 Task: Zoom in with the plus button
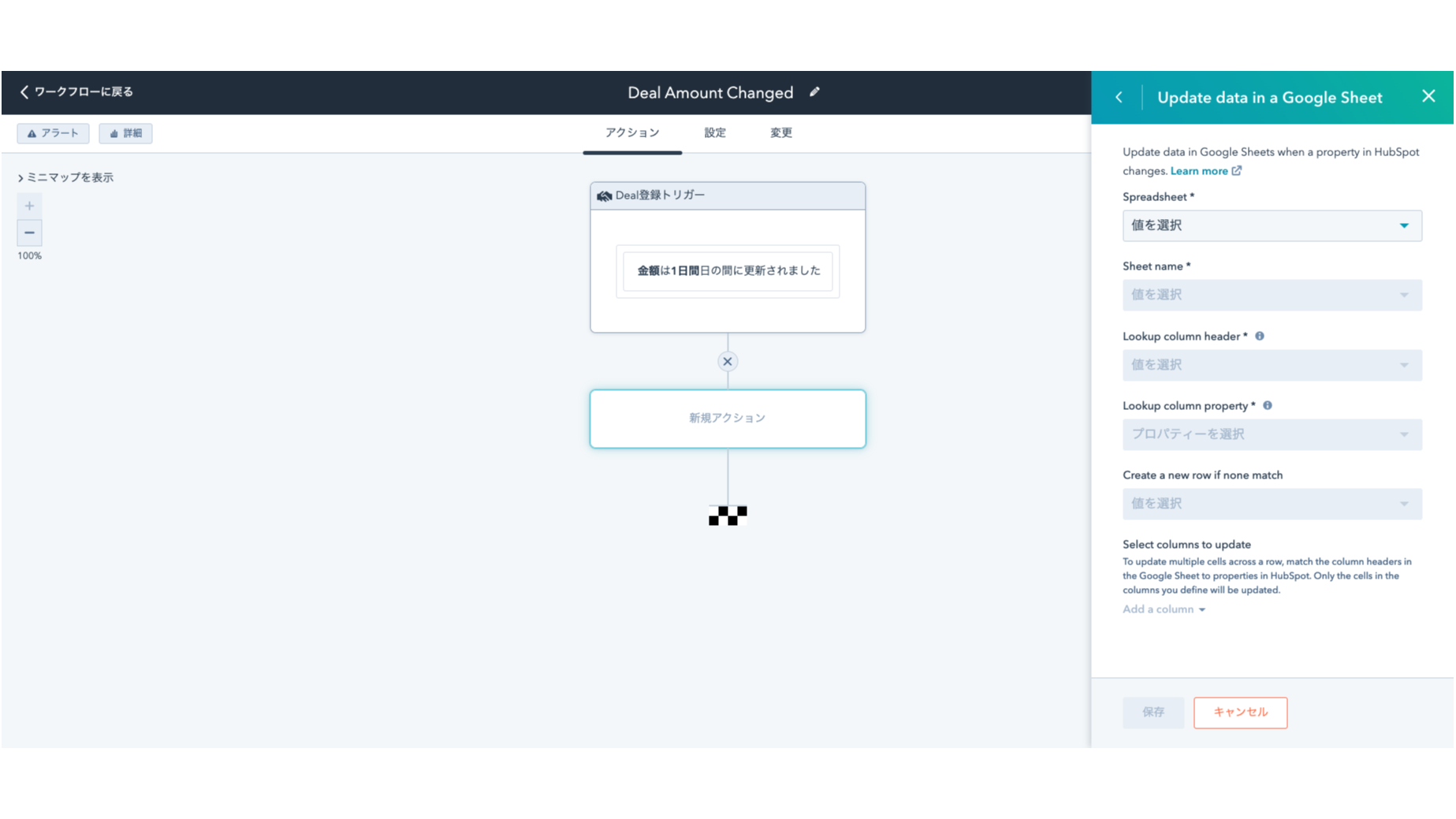[x=29, y=206]
